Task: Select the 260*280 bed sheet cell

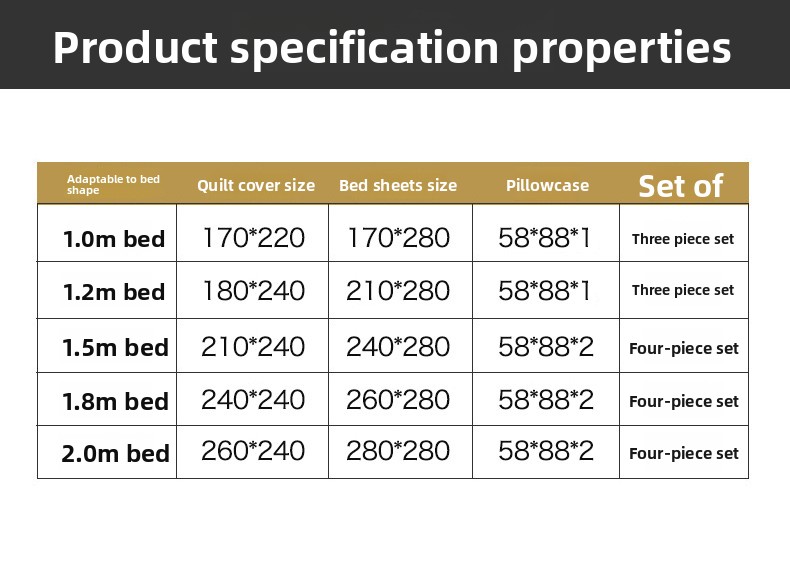Action: point(398,400)
